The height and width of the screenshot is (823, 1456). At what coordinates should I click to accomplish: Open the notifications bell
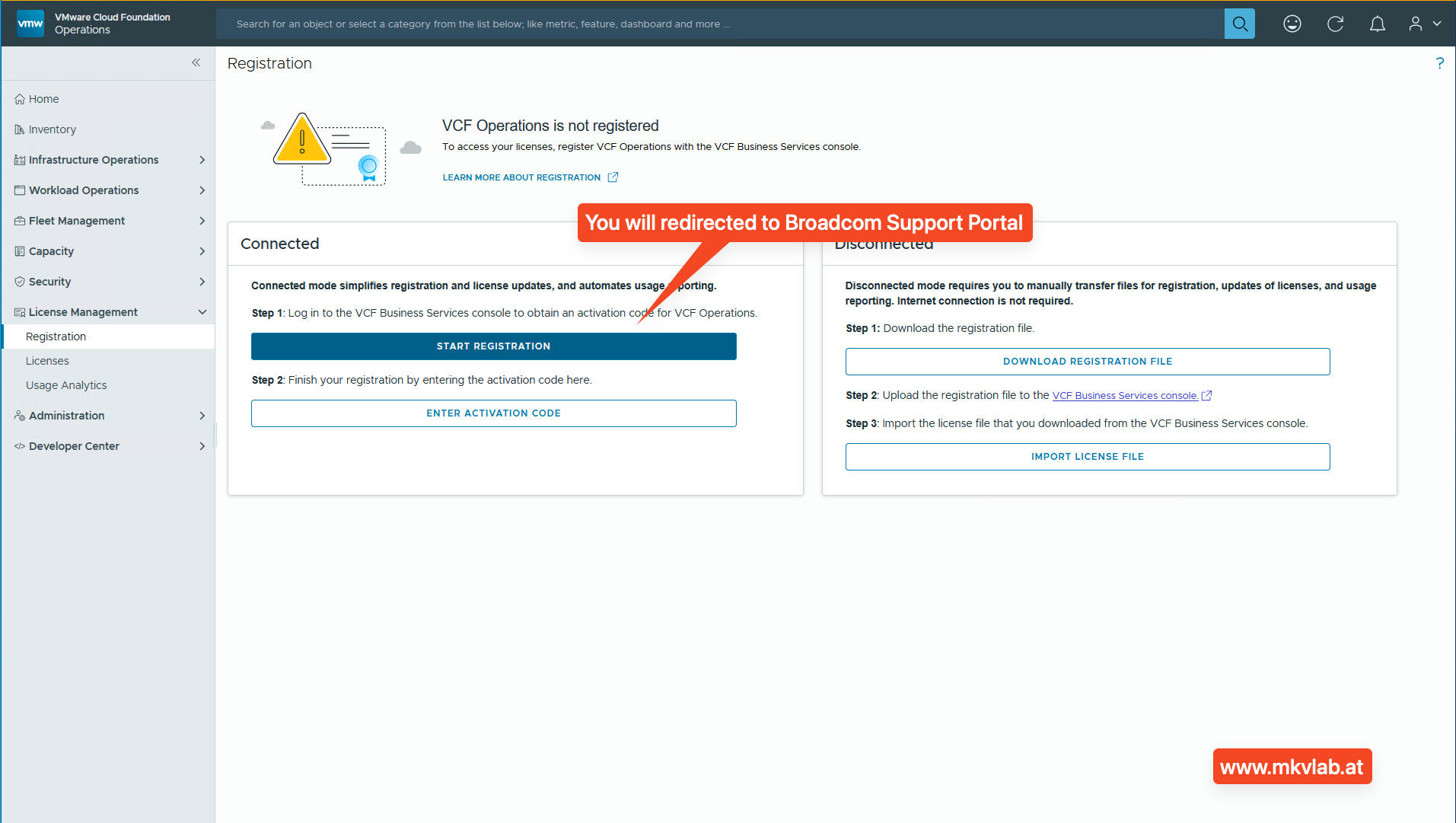tap(1377, 24)
